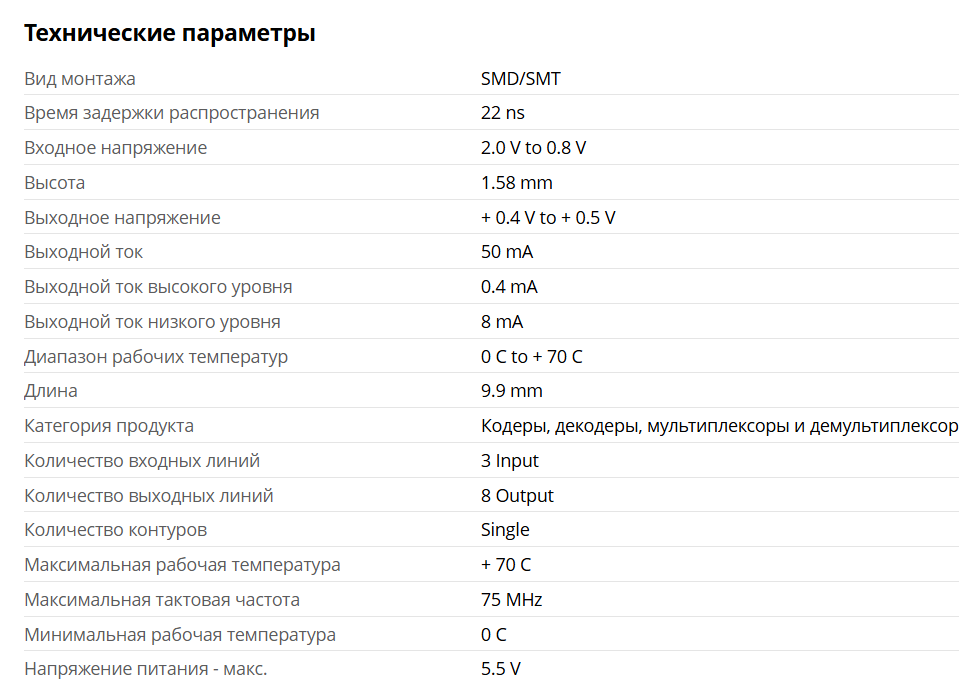Click the '50 mA' output current value
Screen dimensions: 972x682
(507, 252)
